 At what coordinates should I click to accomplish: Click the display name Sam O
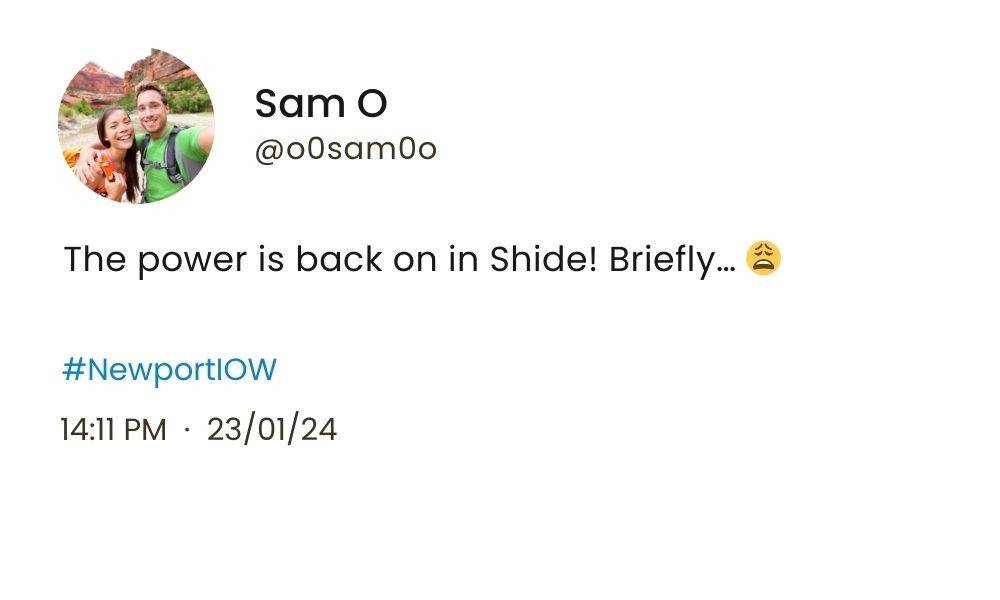(x=320, y=103)
